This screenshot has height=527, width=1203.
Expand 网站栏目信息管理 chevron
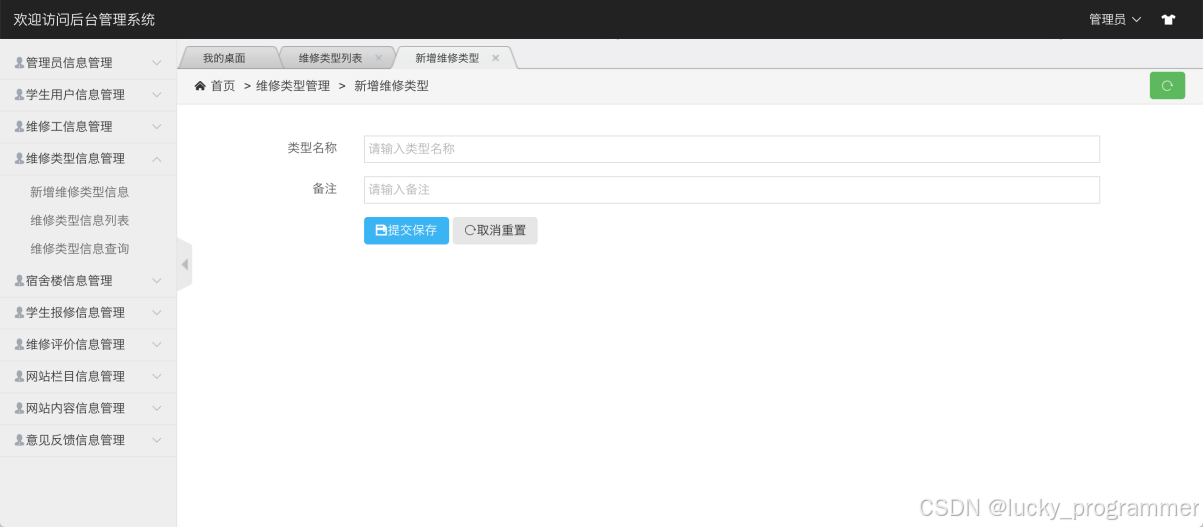(157, 376)
